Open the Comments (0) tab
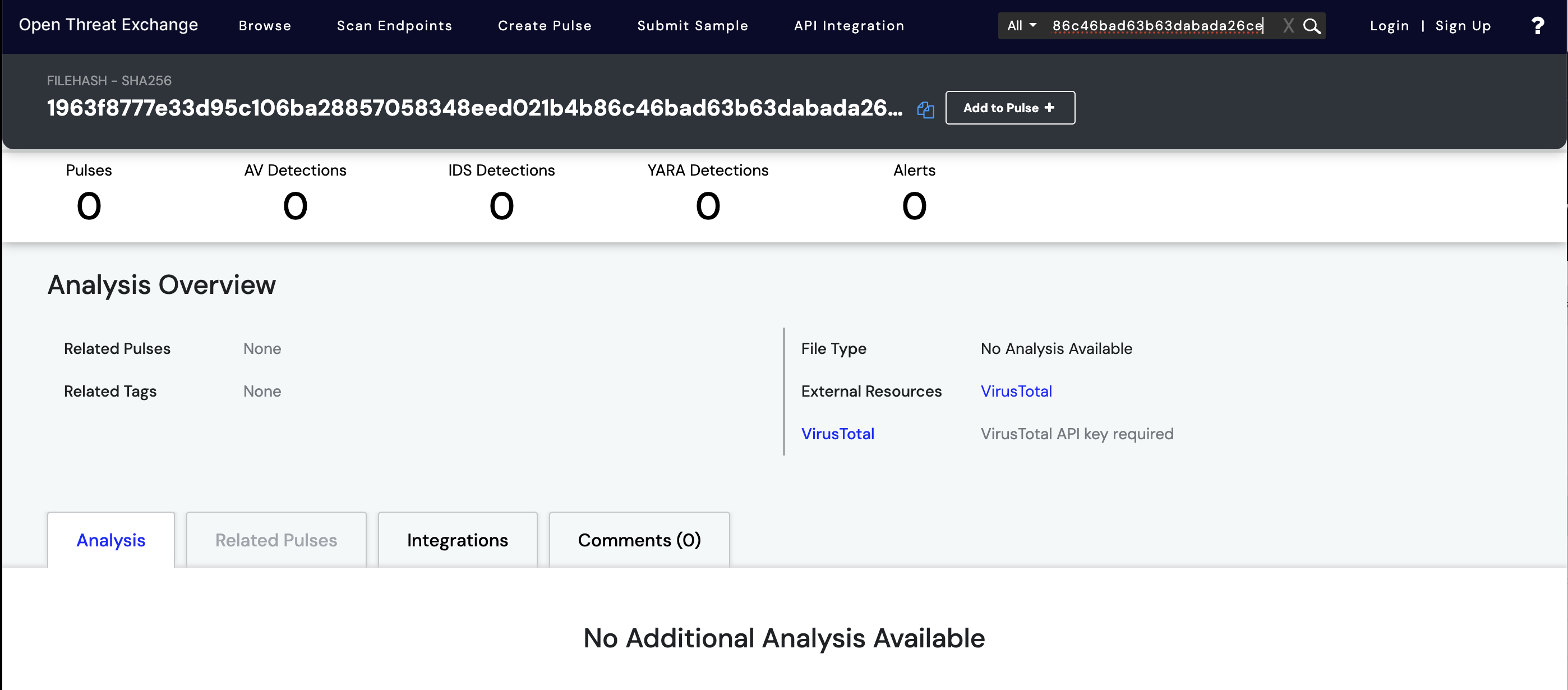 [x=639, y=540]
